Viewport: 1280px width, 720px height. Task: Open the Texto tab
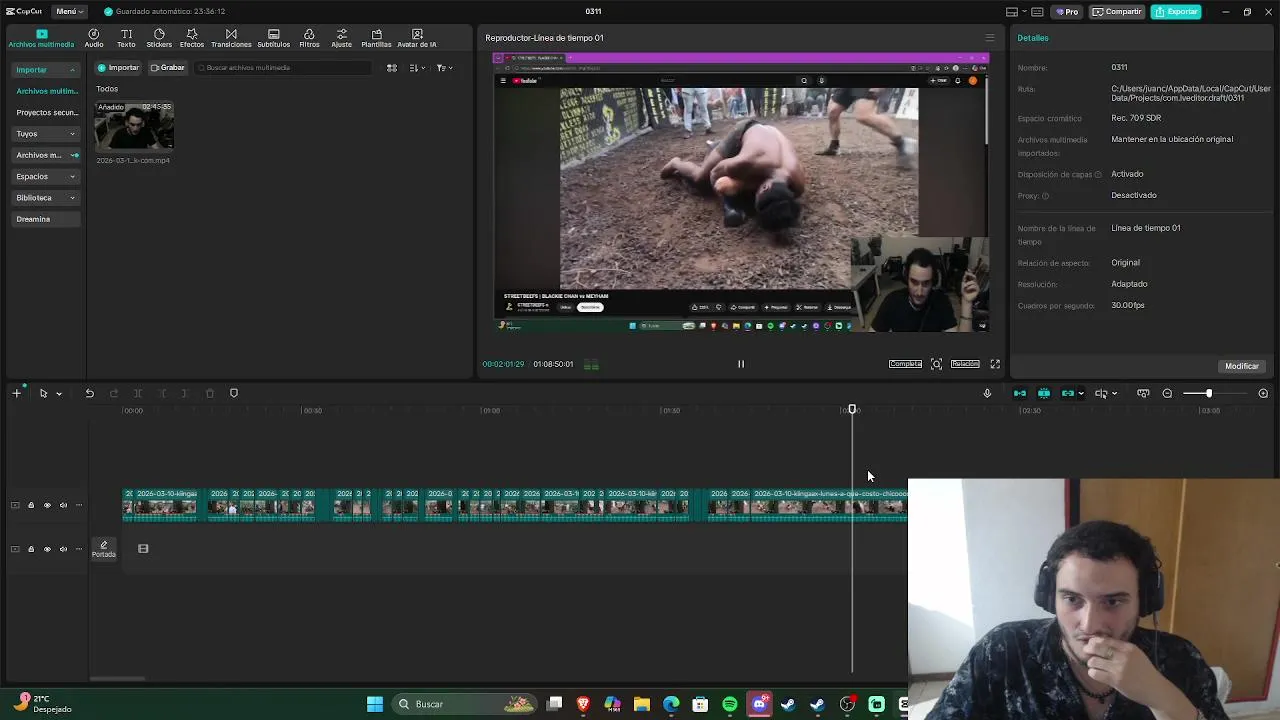tap(126, 38)
